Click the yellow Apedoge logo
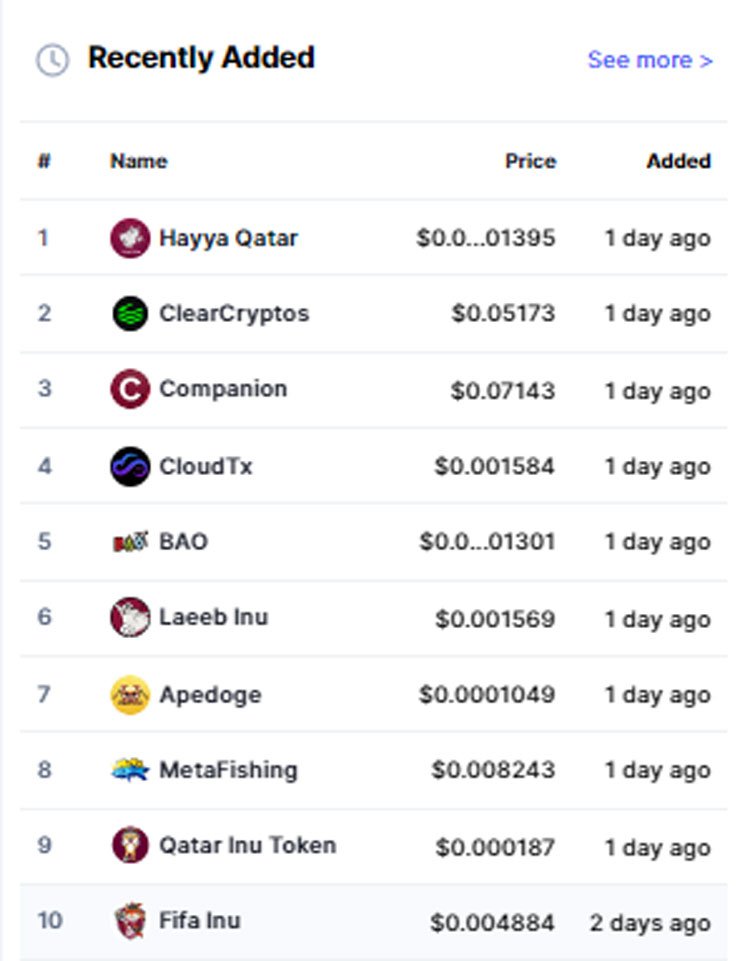This screenshot has height=961, width=740. click(x=130, y=695)
